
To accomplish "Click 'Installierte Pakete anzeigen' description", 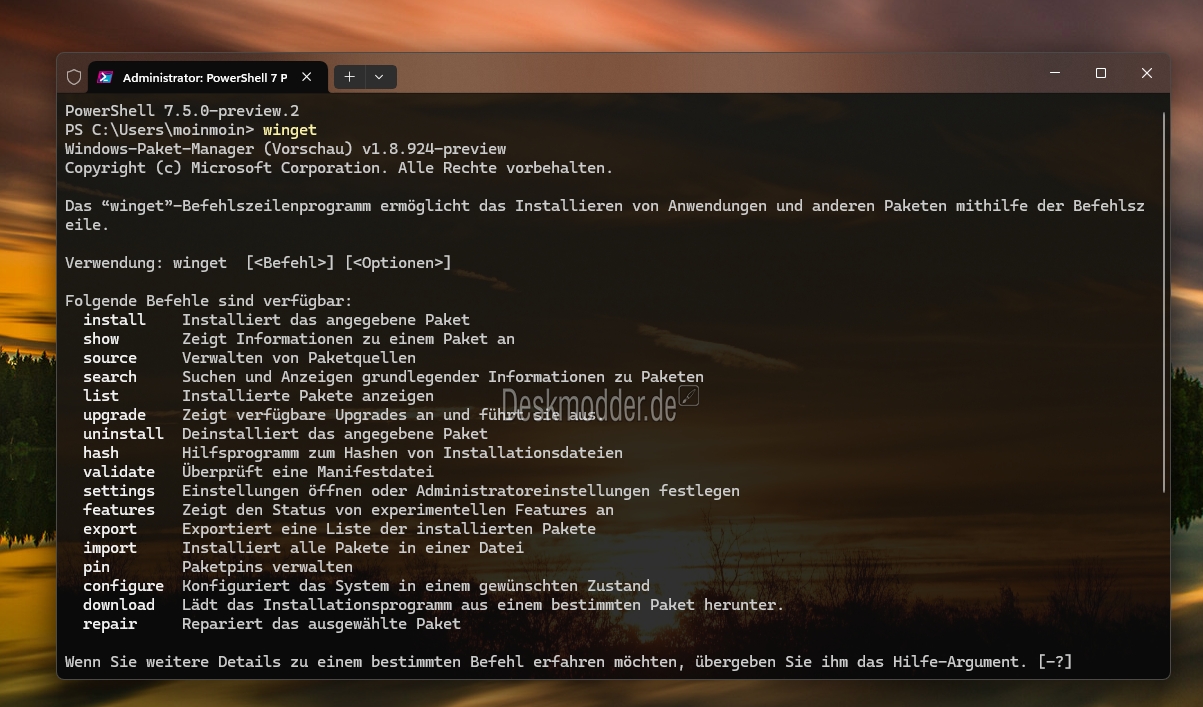I will pyautogui.click(x=308, y=396).
